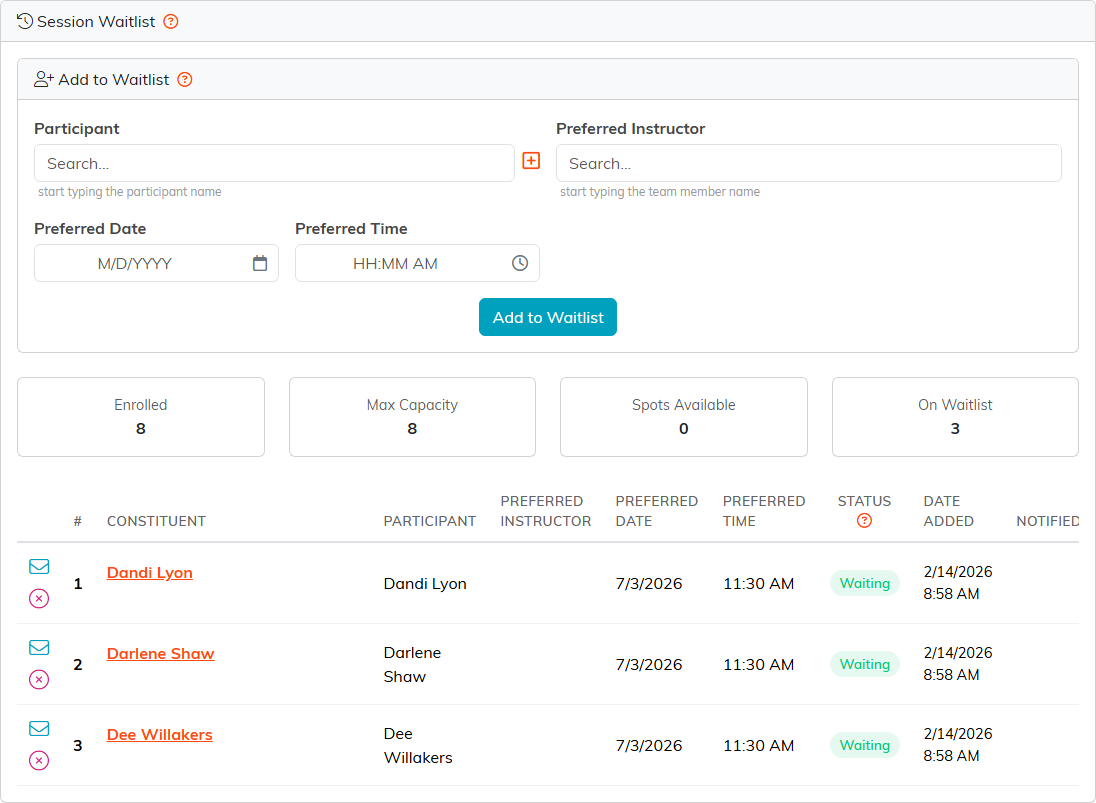Click the 'start typing the team member name' hint

tap(660, 191)
